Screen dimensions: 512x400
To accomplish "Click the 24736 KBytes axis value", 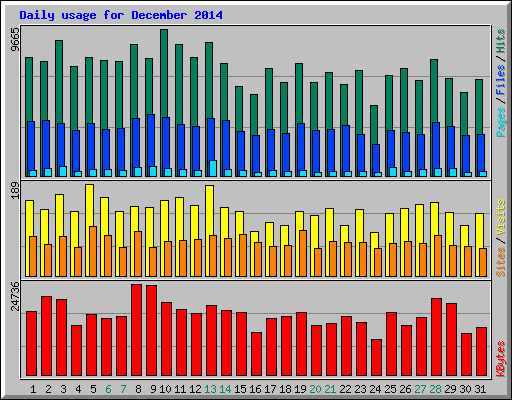I will coord(15,296).
